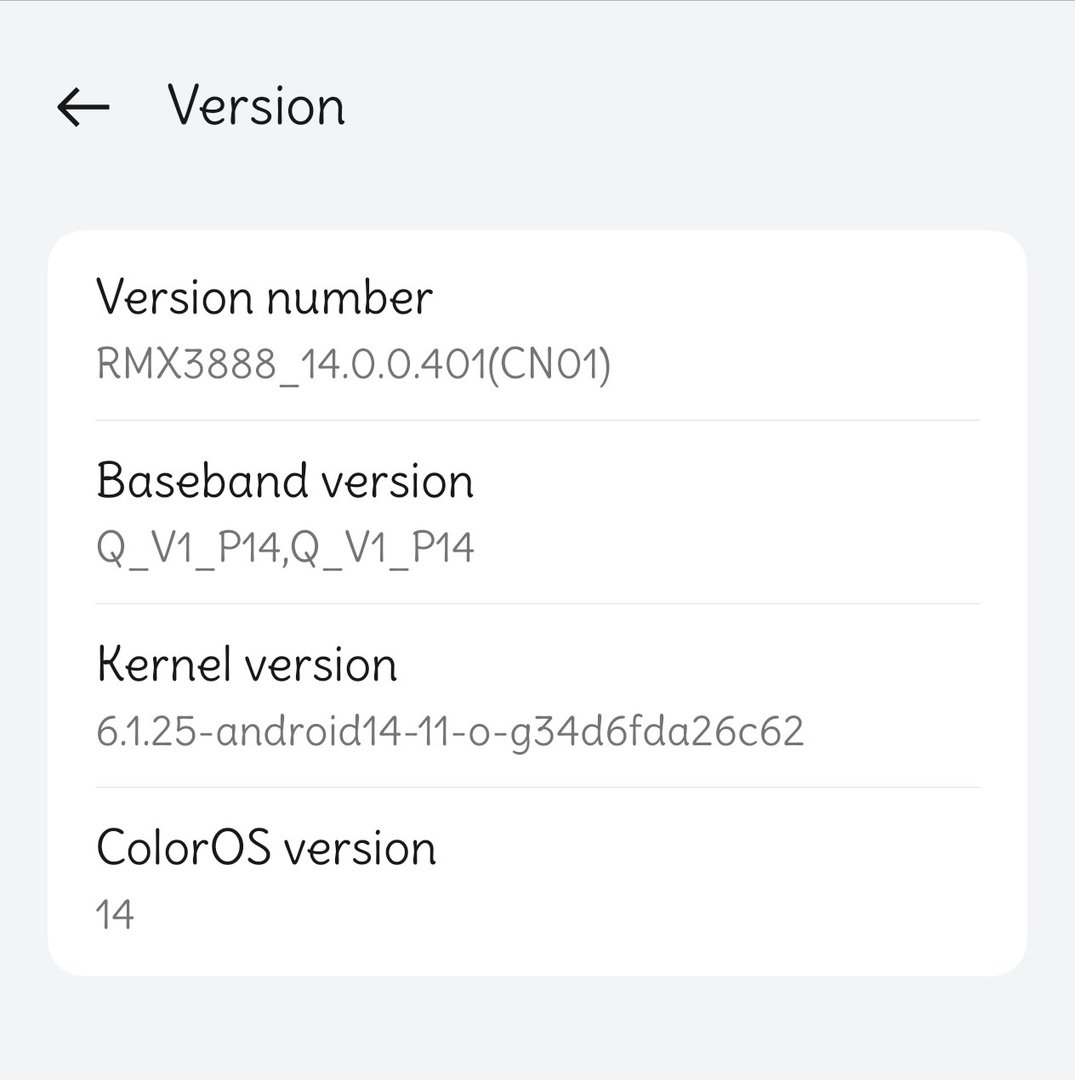The width and height of the screenshot is (1075, 1080).
Task: Open the Baseband version entry label
Action: point(285,481)
